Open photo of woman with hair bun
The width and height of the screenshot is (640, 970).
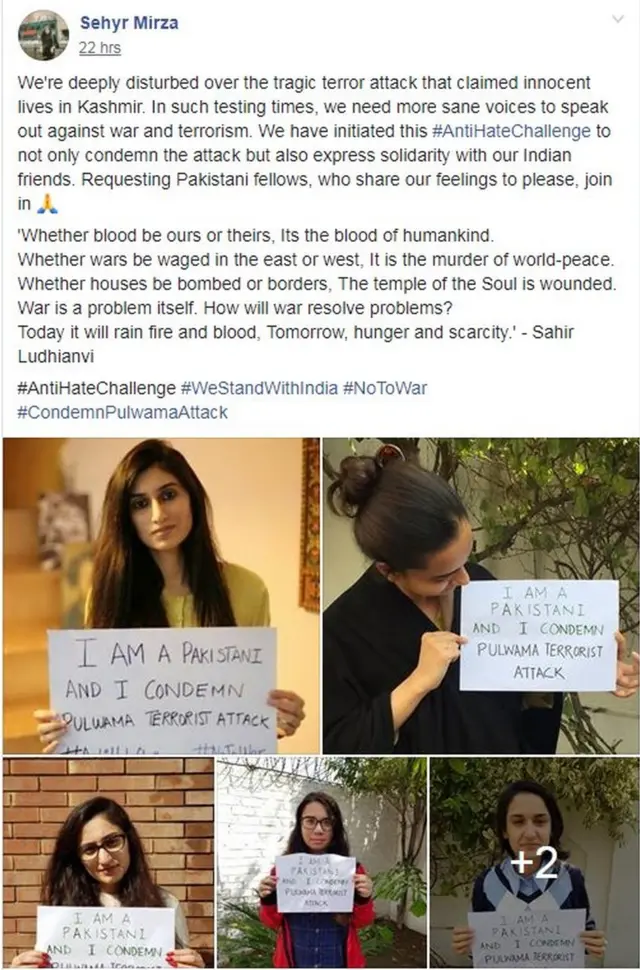coord(481,596)
